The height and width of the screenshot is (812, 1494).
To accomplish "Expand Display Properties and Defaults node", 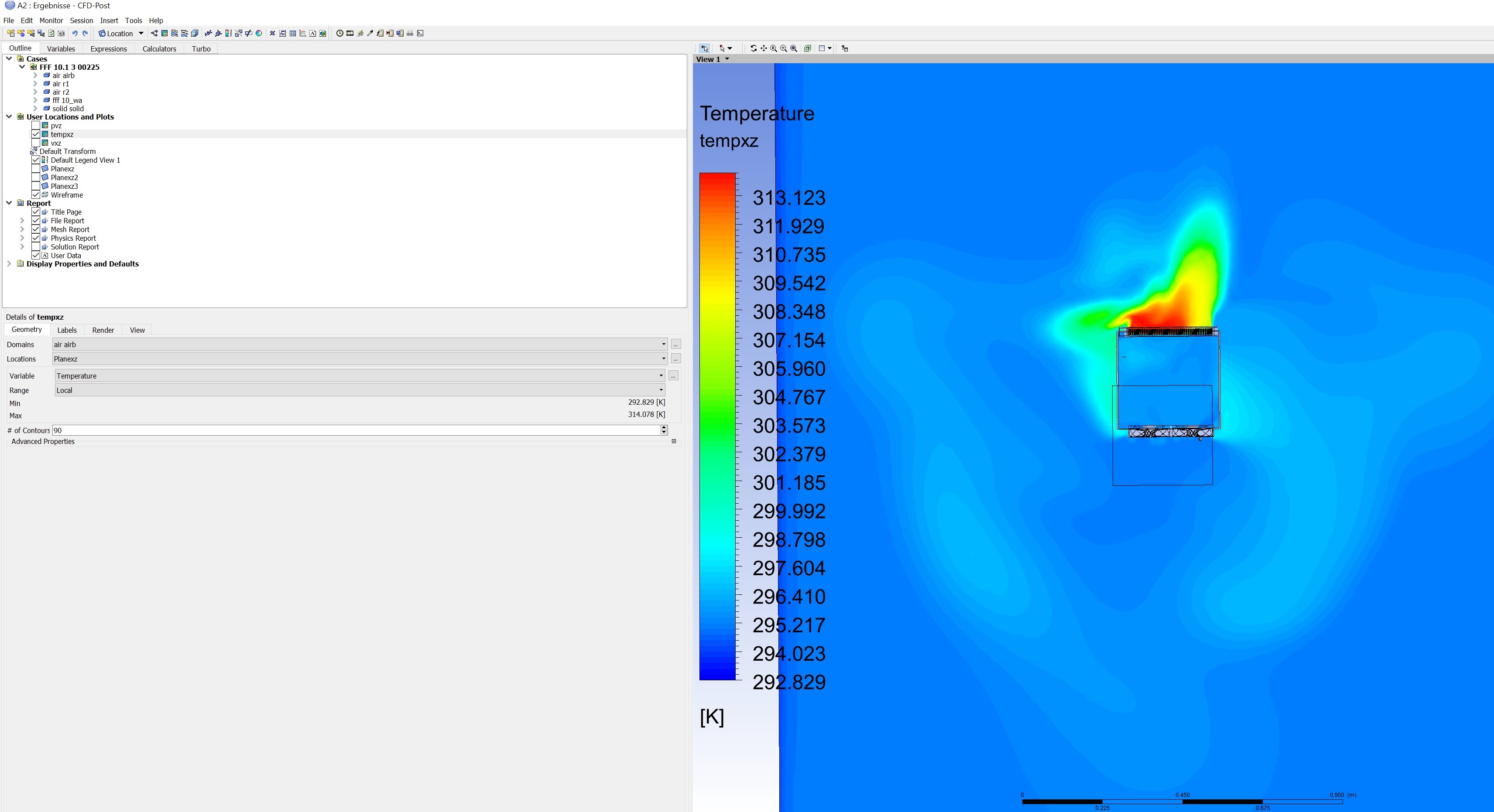I will tap(9, 264).
